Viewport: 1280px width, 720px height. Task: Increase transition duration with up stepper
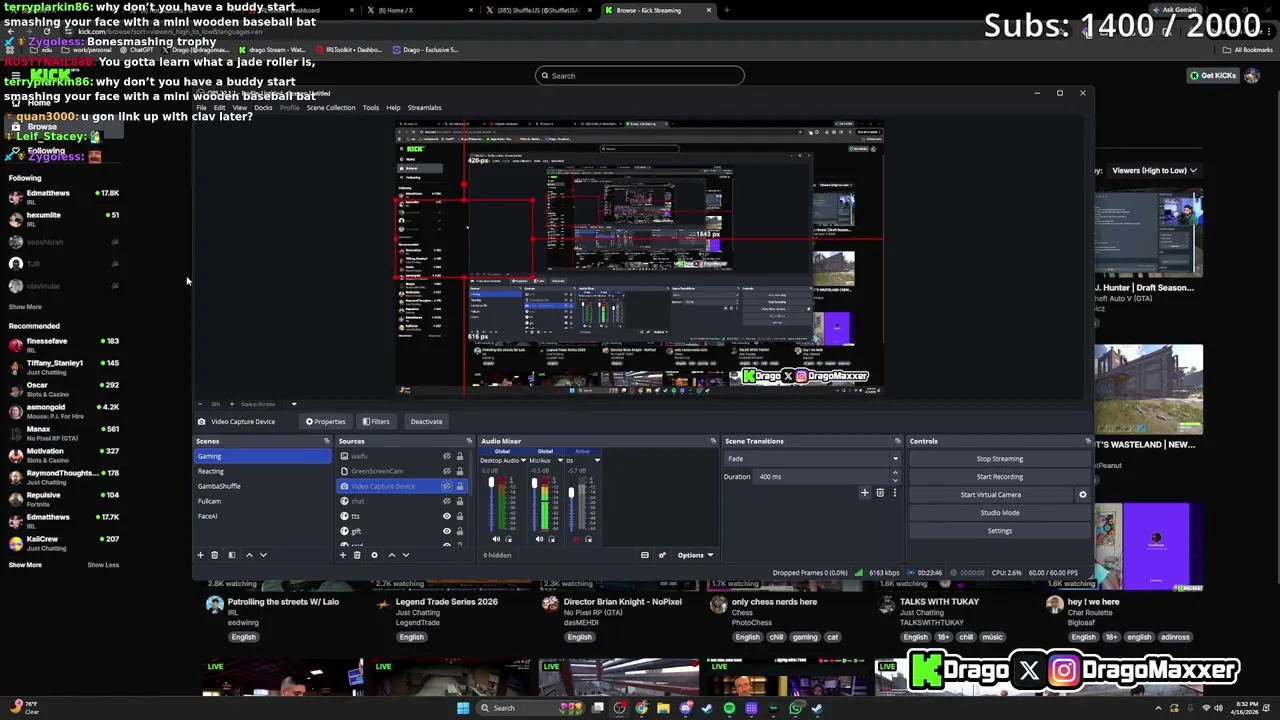click(x=894, y=473)
